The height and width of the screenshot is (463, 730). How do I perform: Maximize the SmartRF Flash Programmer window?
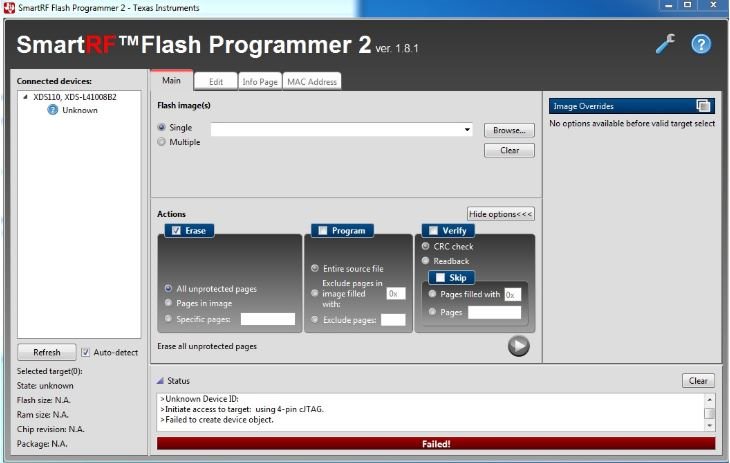point(687,5)
